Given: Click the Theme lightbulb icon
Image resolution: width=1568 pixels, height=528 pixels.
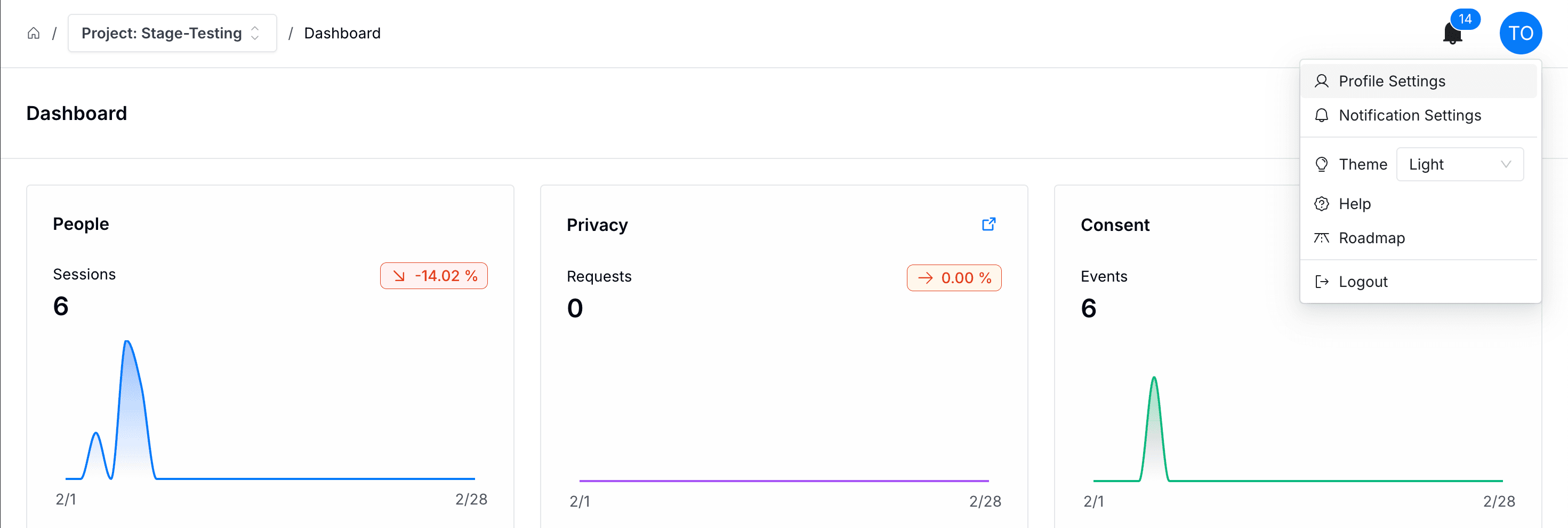Looking at the screenshot, I should click(x=1321, y=164).
